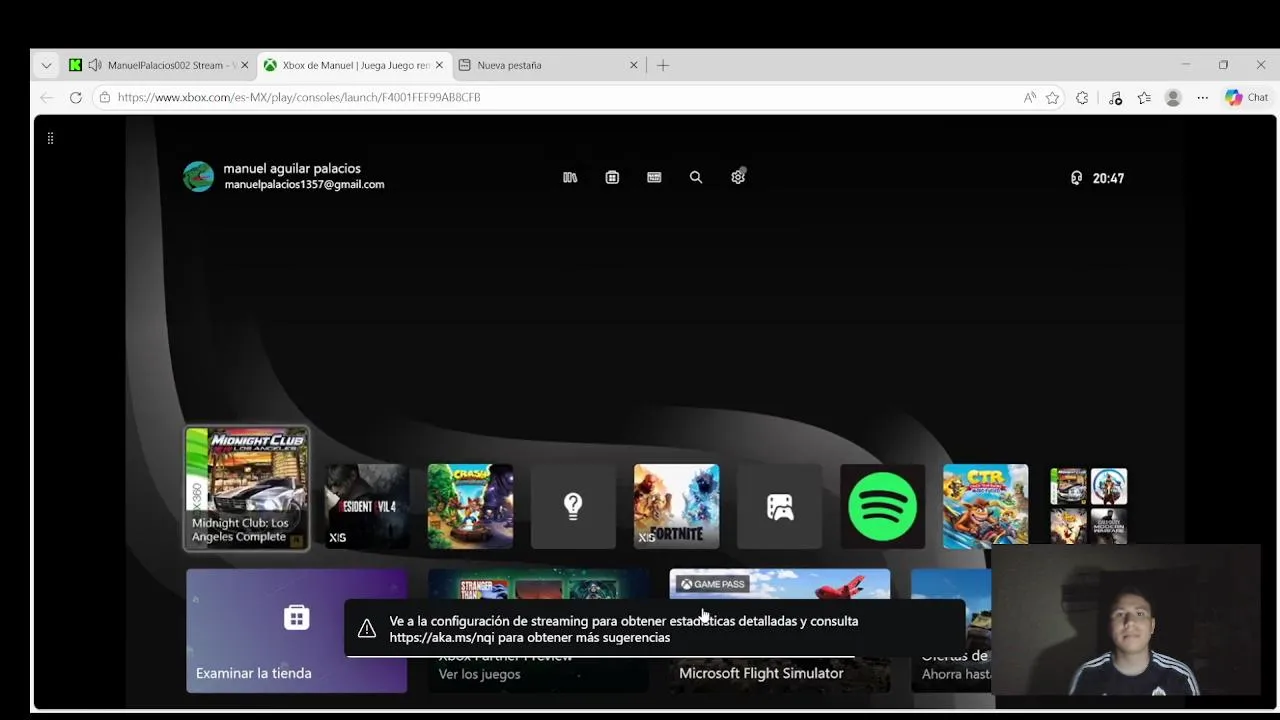Click the manuelpalacios1357@gmail.com account text

point(304,185)
